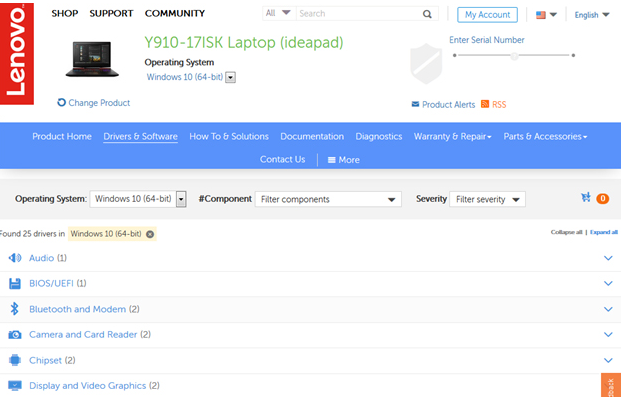The height and width of the screenshot is (406, 630).
Task: Open the English language dropdown
Action: coord(591,15)
